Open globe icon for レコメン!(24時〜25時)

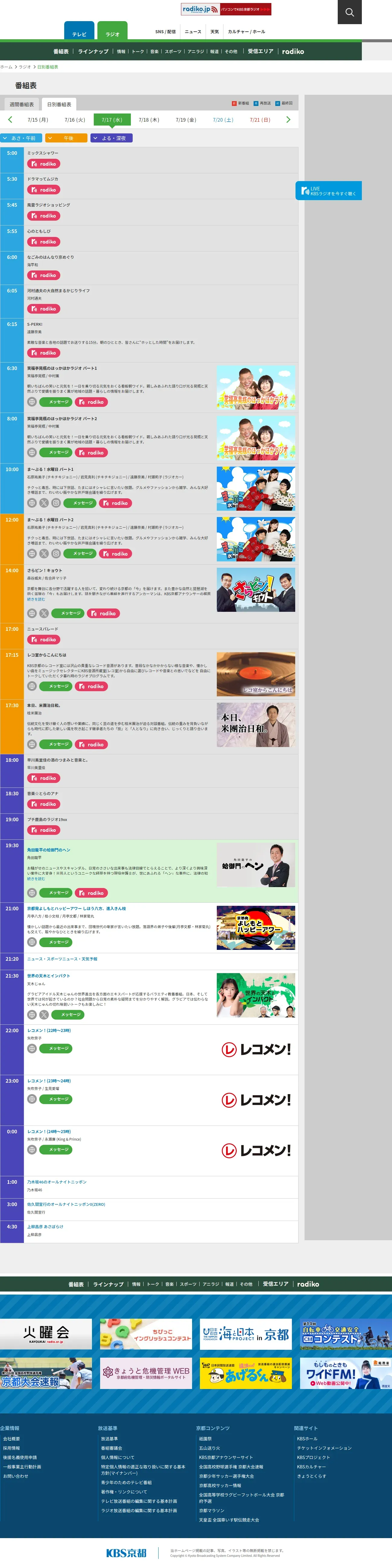(x=32, y=1149)
